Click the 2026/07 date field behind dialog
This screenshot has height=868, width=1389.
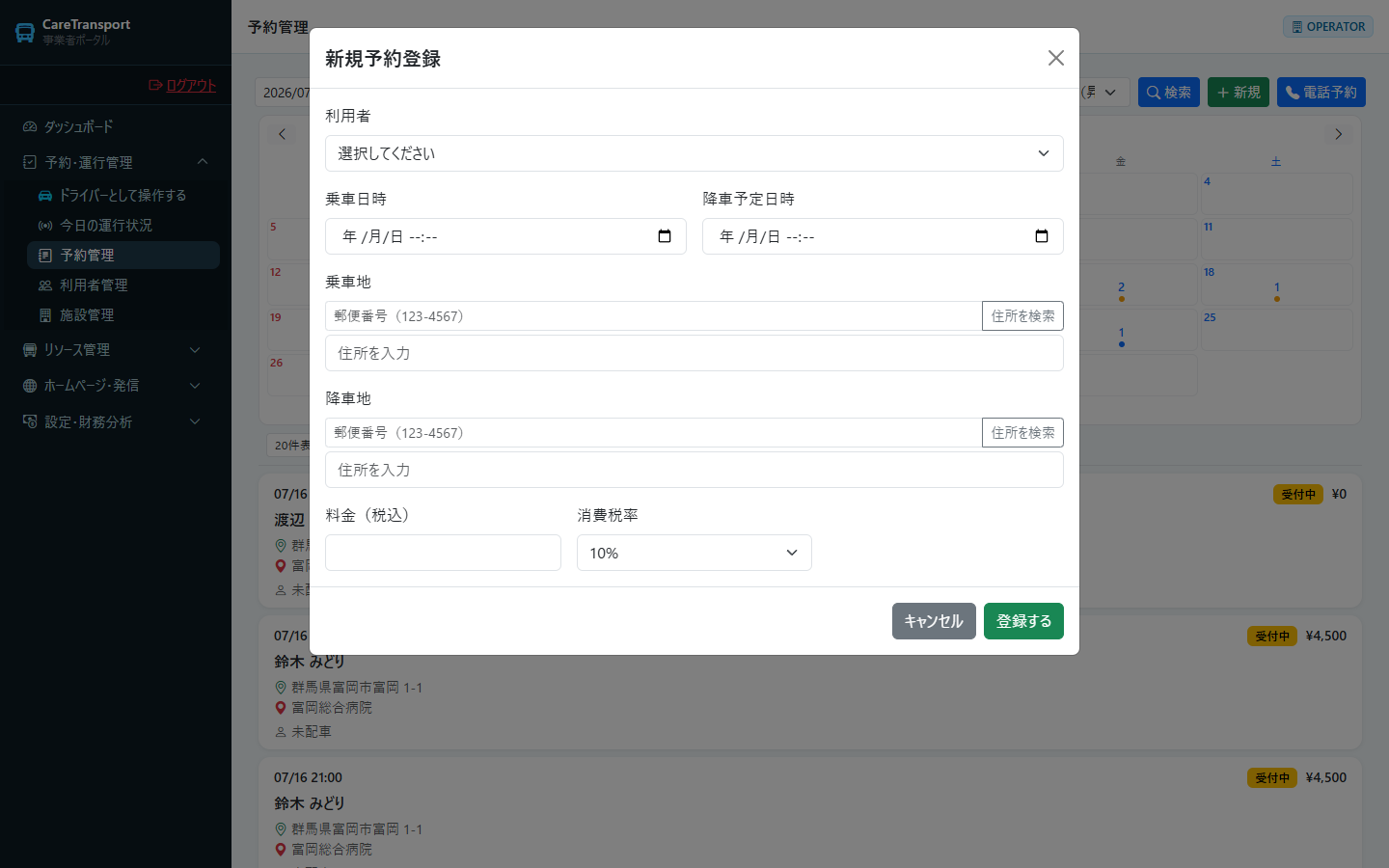click(x=284, y=93)
